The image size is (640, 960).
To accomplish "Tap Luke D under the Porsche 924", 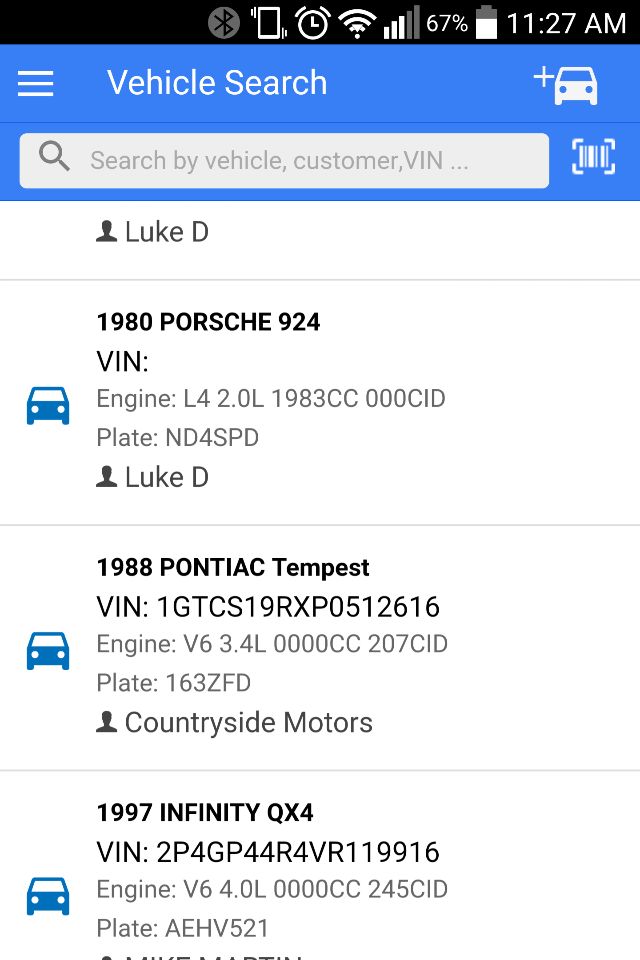I will 166,478.
